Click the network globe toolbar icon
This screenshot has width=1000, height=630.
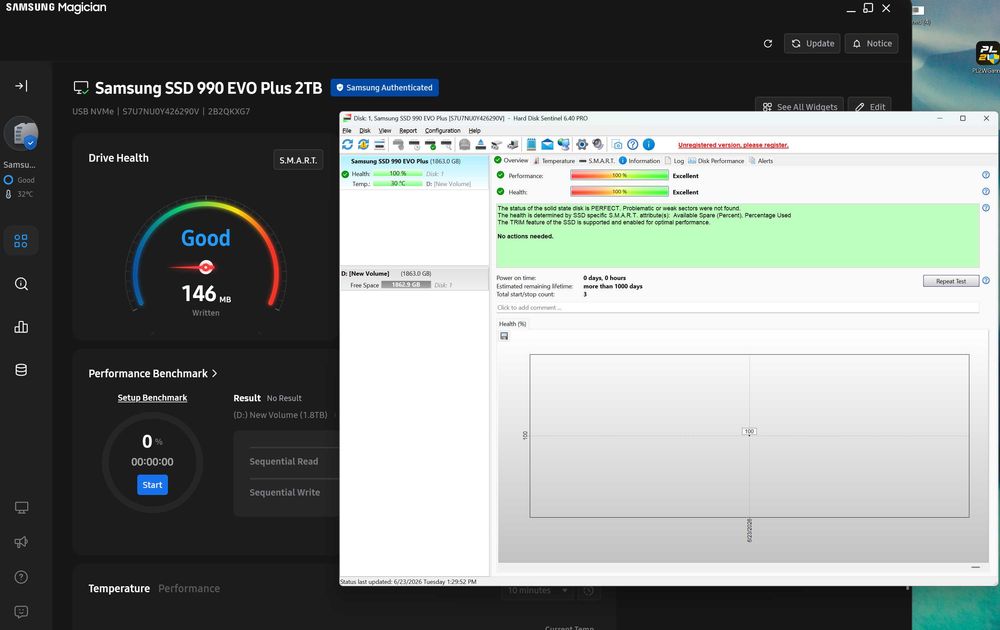(x=563, y=145)
